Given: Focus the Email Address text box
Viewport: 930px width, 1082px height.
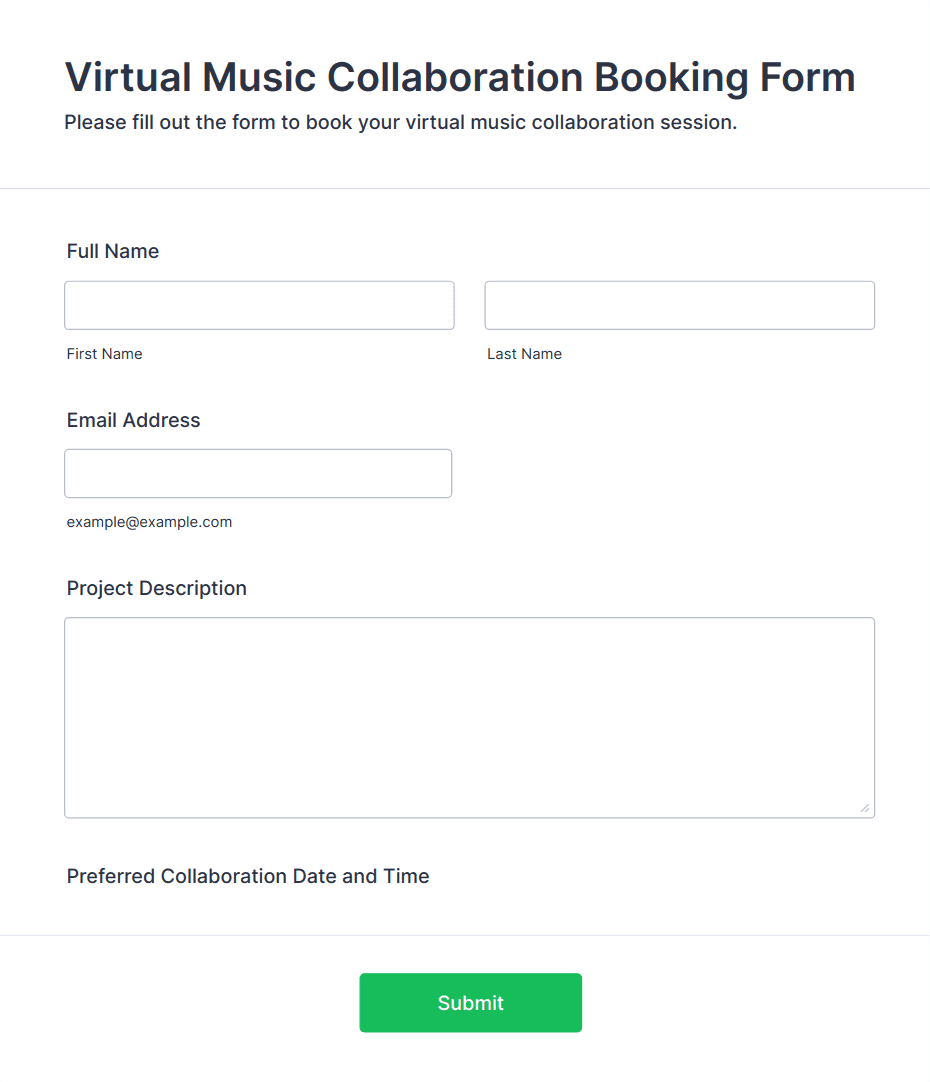Looking at the screenshot, I should (x=258, y=473).
